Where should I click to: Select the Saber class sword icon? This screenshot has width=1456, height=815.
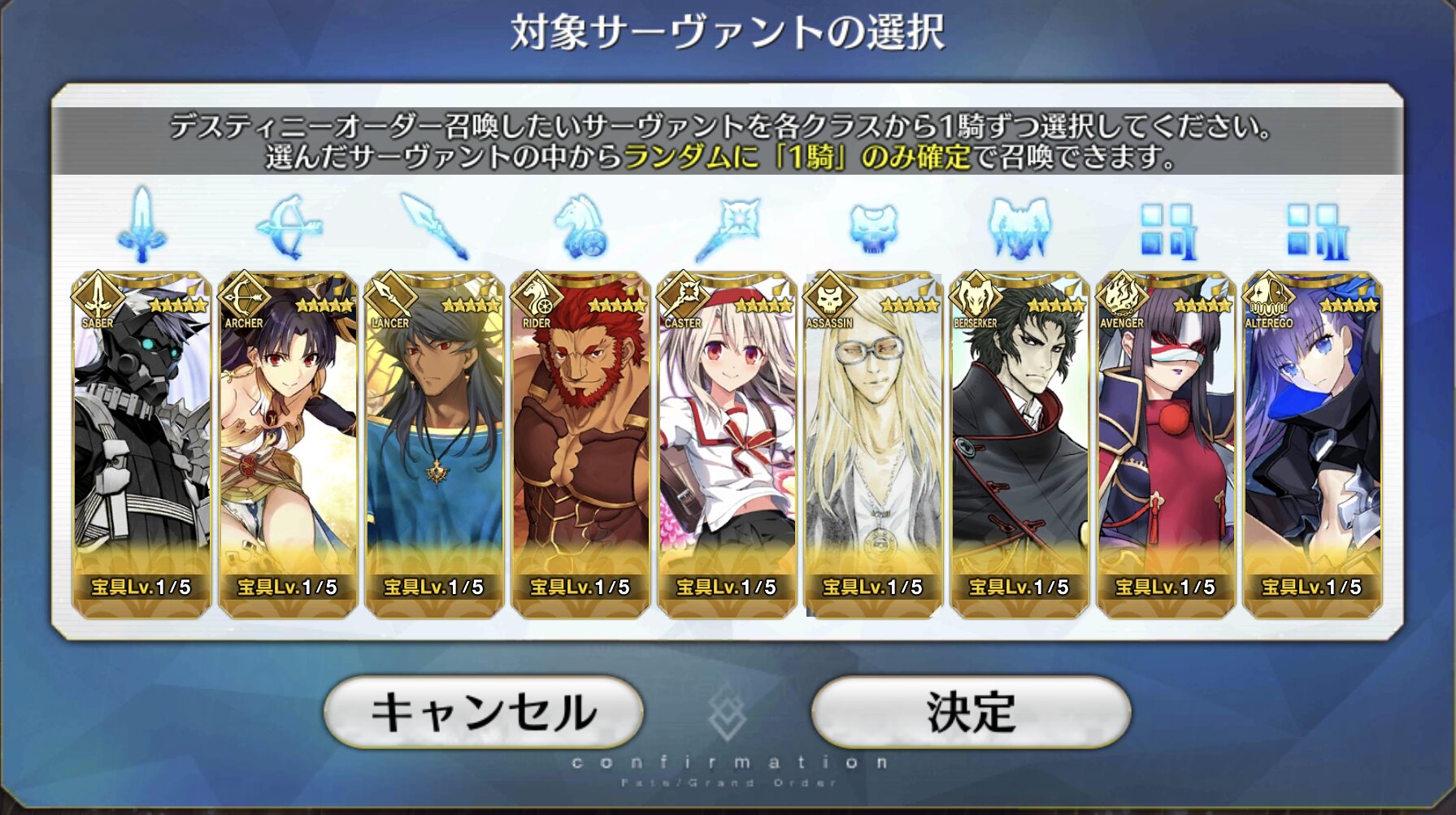(x=142, y=225)
